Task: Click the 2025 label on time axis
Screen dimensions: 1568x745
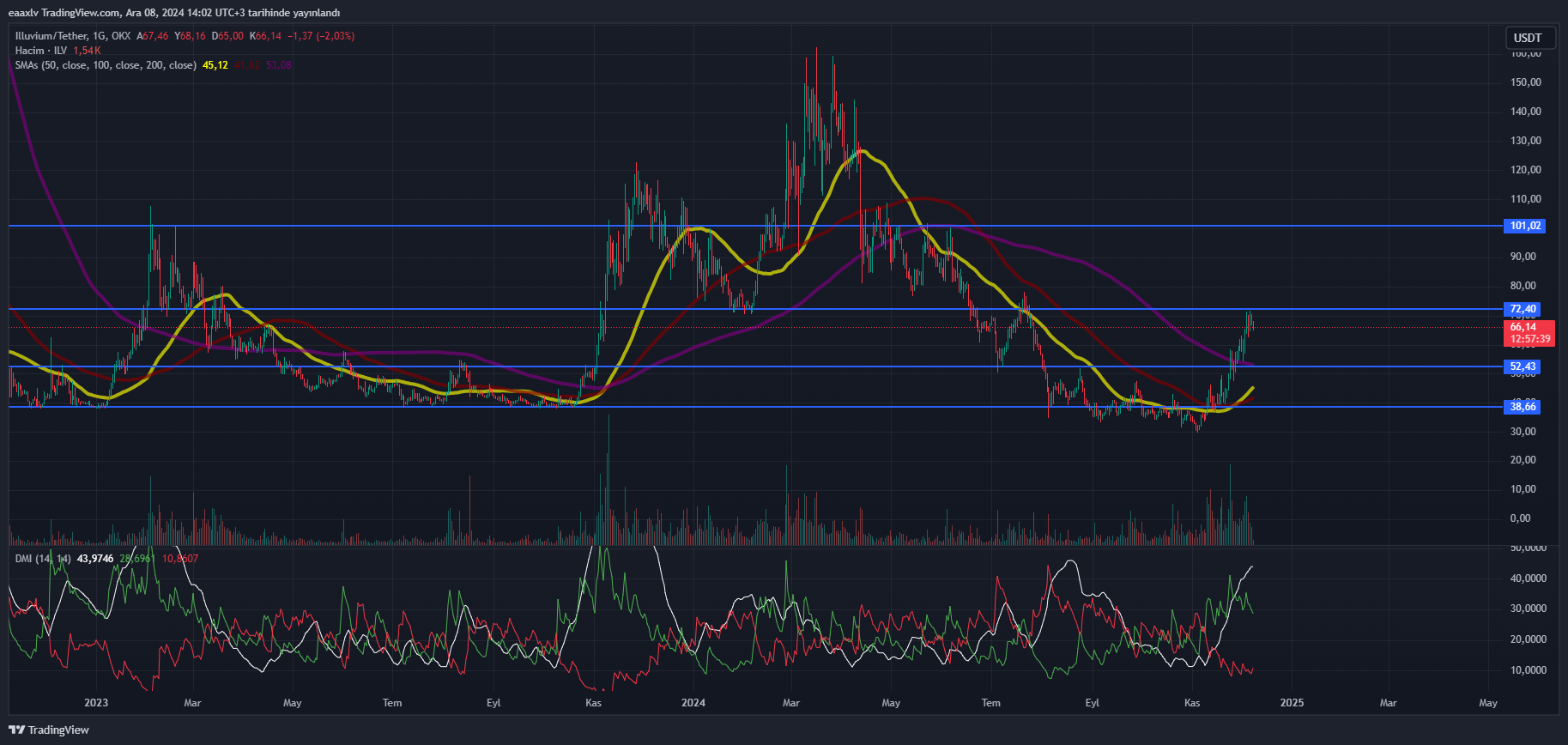Action: click(x=1291, y=703)
